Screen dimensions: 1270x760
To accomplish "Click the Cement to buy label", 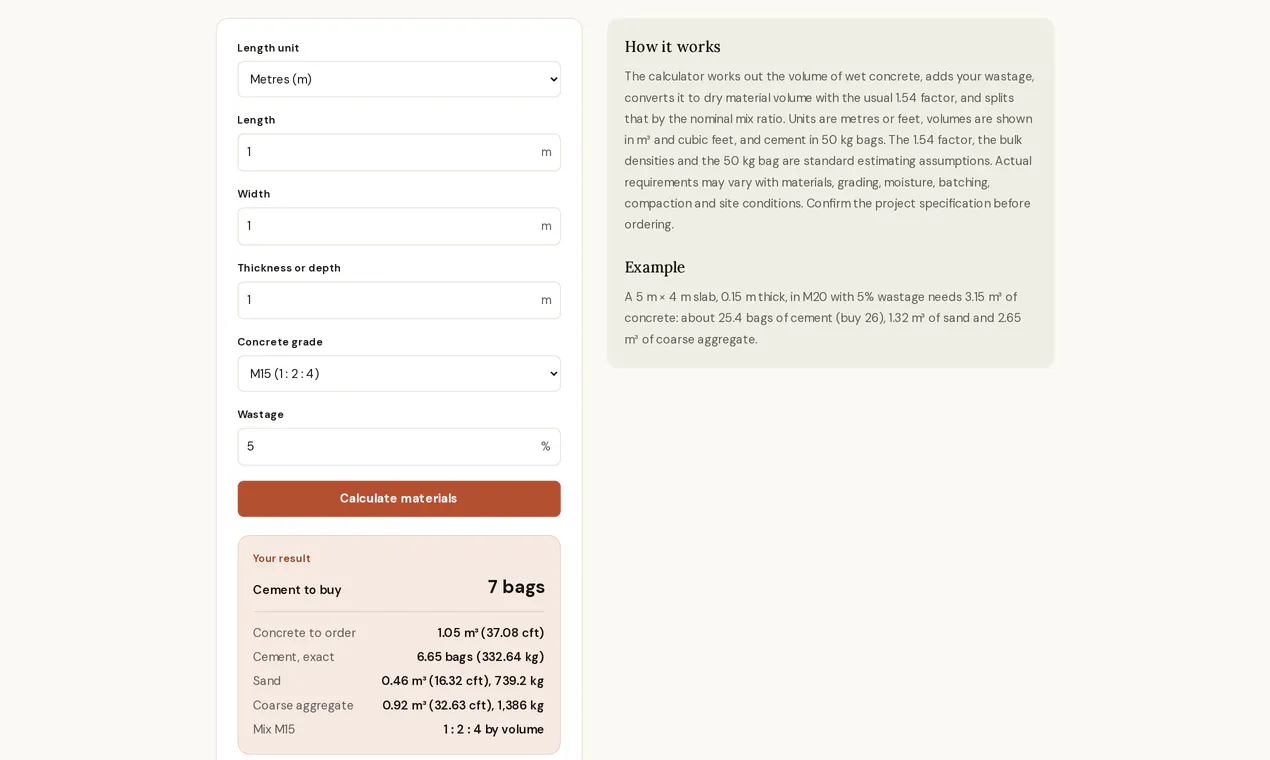I will click(x=297, y=590).
